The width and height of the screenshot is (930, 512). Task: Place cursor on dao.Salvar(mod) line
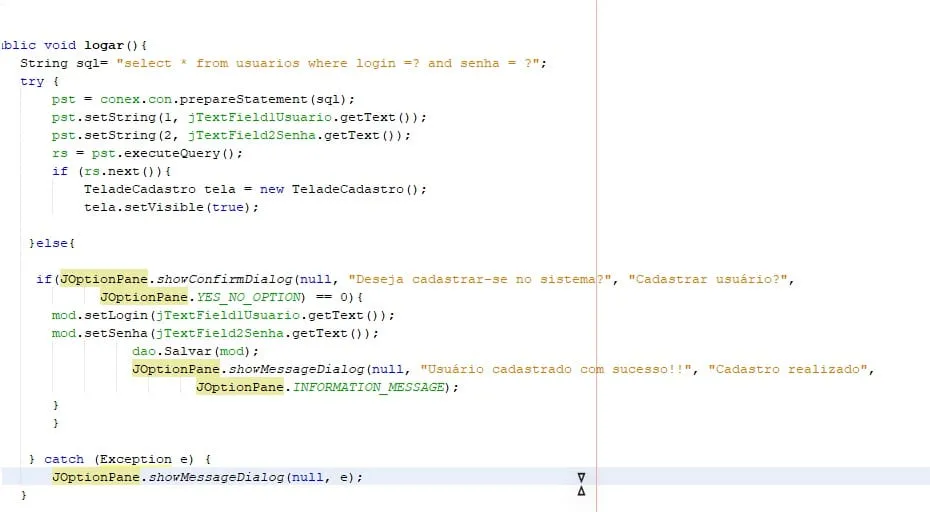coord(195,351)
